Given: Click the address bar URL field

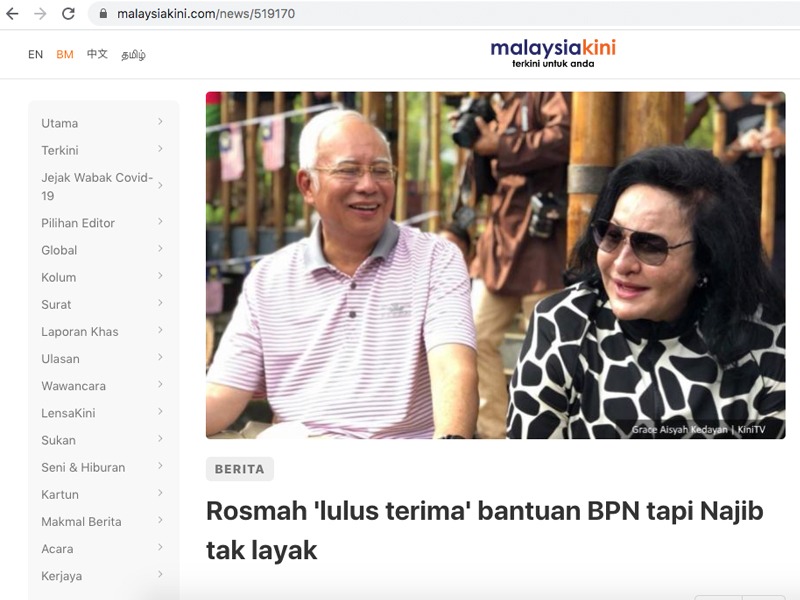Looking at the screenshot, I should coord(444,14).
